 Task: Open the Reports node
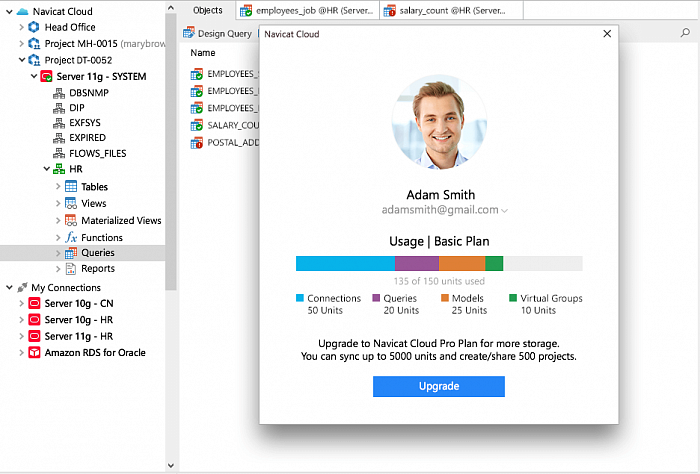(x=97, y=268)
